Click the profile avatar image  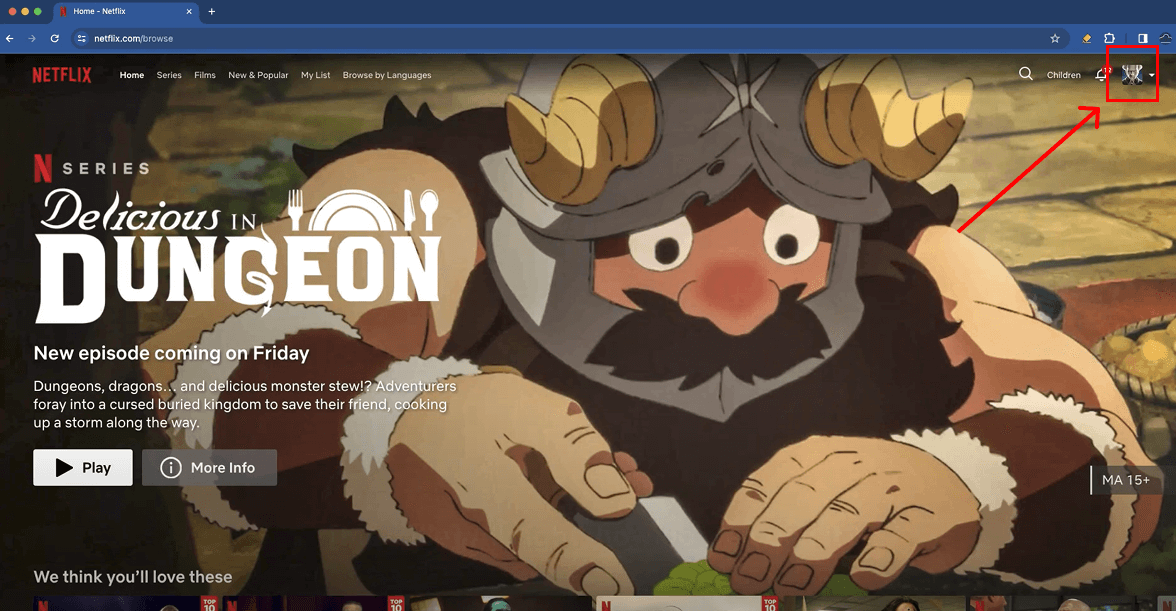1132,74
